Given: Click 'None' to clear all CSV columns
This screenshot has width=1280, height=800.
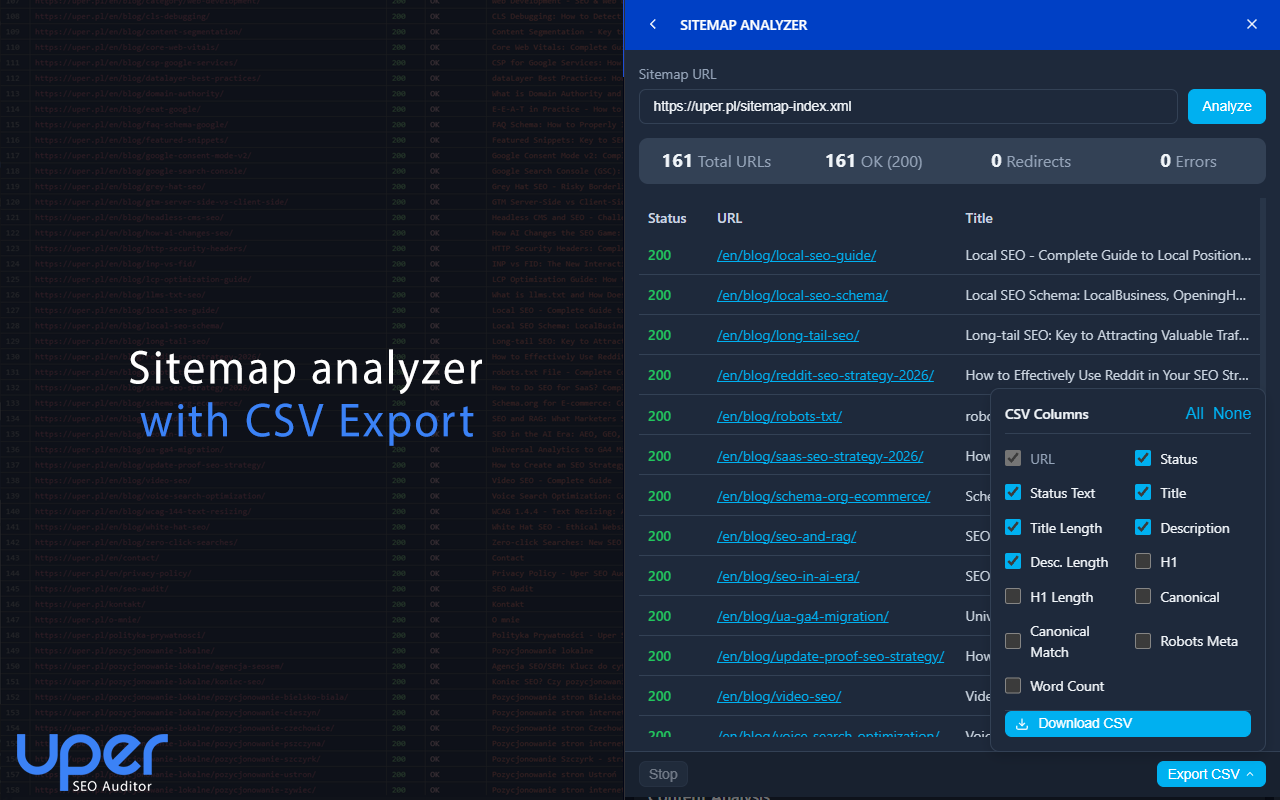Looking at the screenshot, I should [1232, 413].
